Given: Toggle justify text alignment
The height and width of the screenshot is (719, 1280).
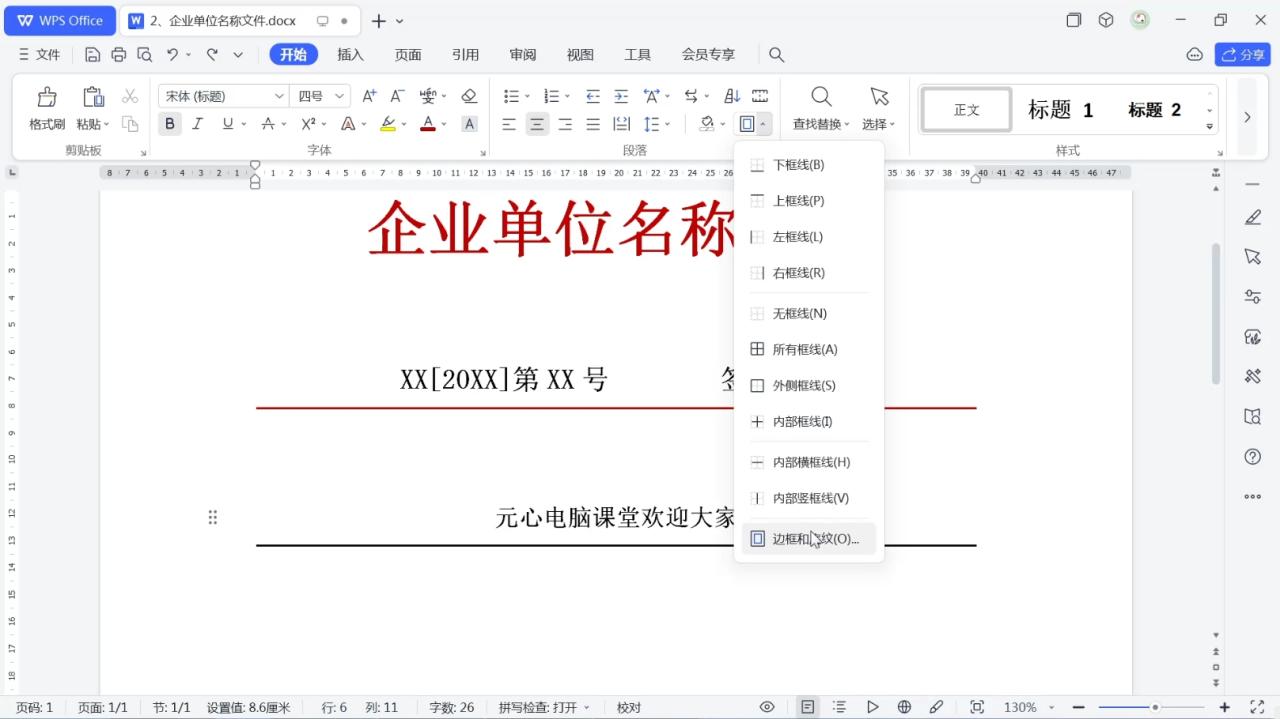Looking at the screenshot, I should click(x=593, y=124).
